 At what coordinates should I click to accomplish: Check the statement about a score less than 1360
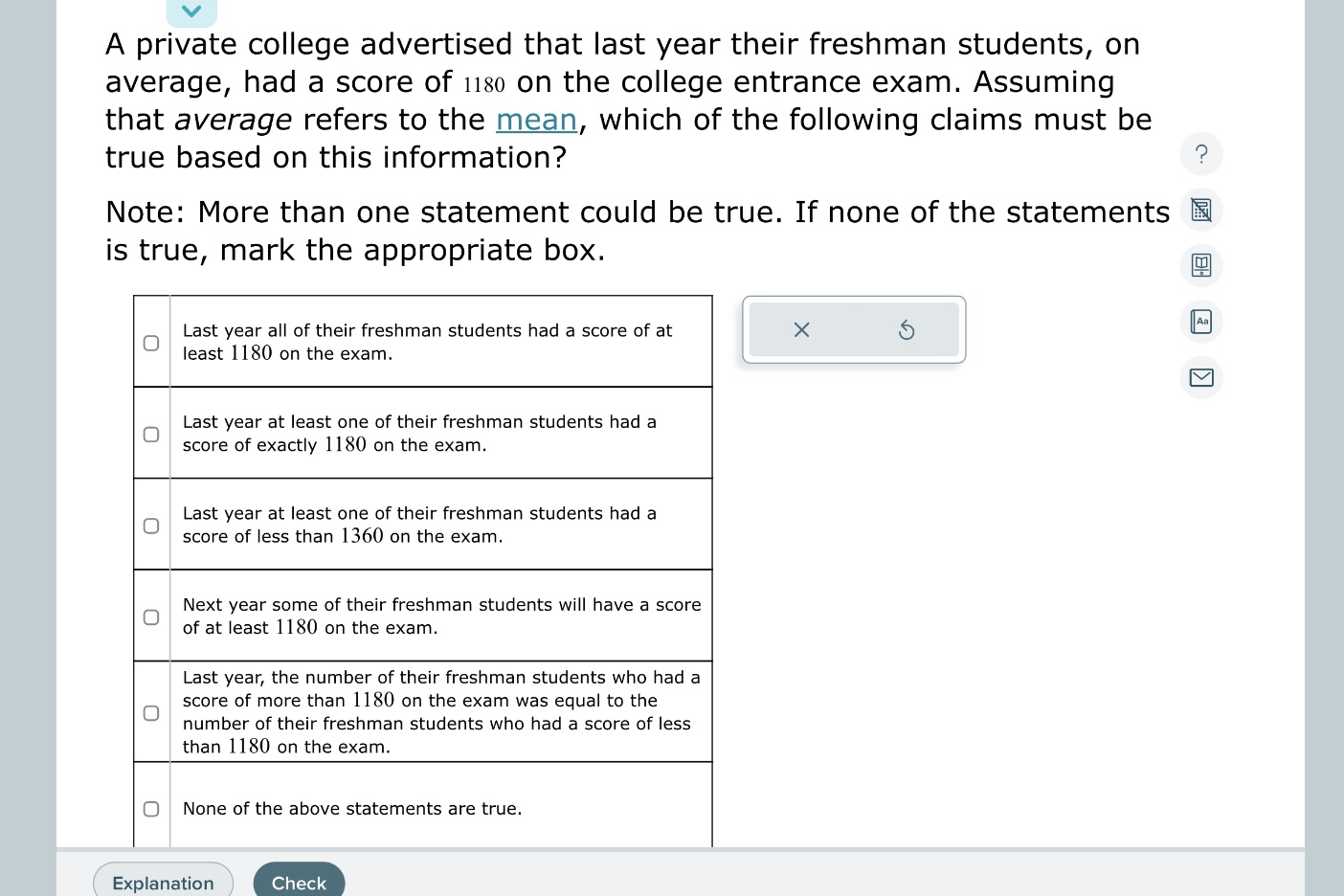point(151,525)
